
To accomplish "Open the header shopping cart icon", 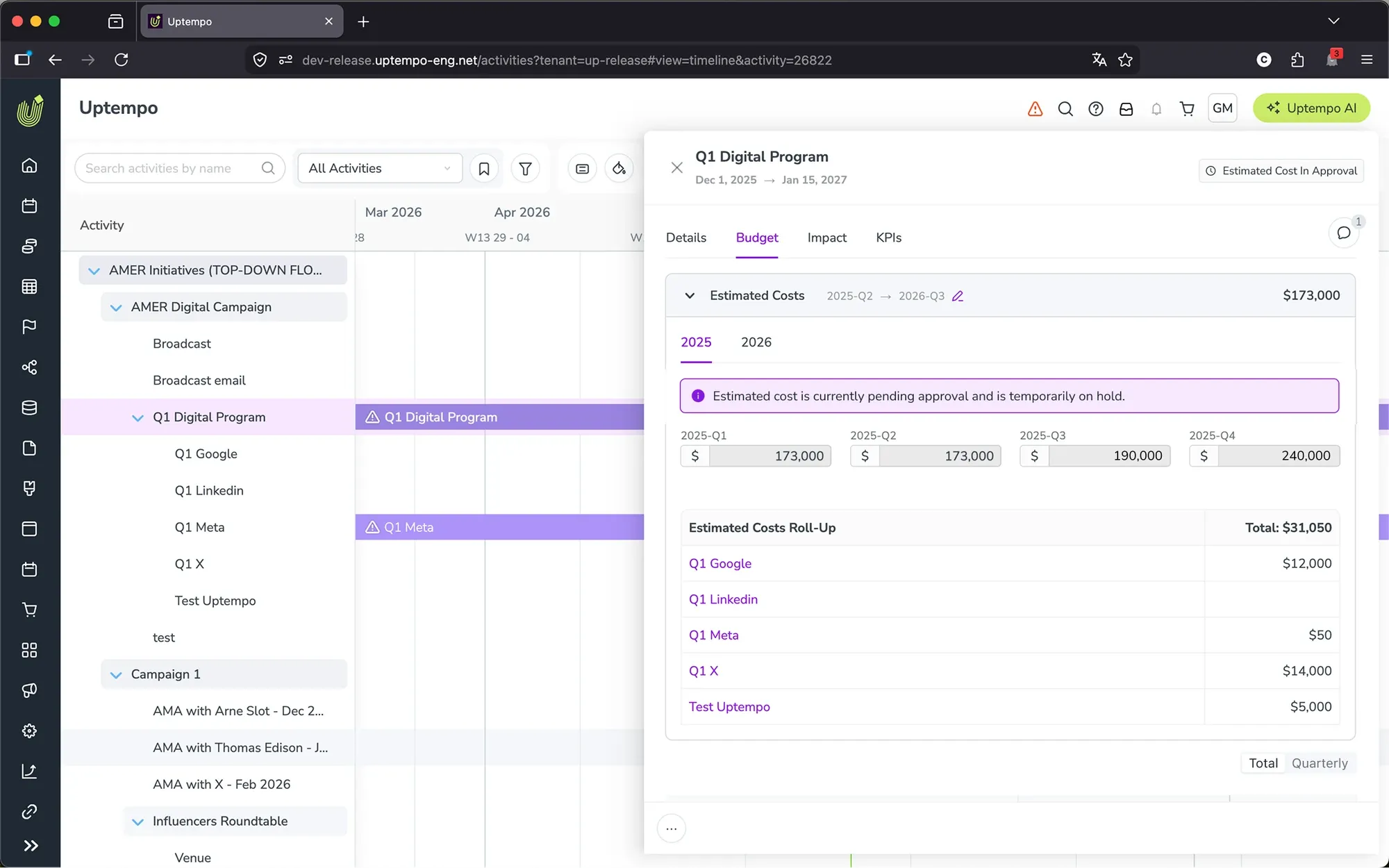I will point(1187,108).
